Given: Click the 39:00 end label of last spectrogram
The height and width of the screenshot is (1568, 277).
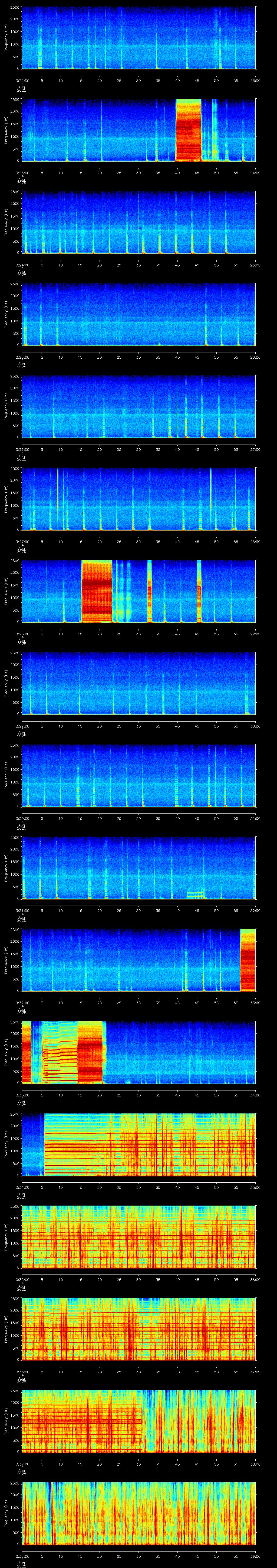Looking at the screenshot, I should click(256, 1556).
